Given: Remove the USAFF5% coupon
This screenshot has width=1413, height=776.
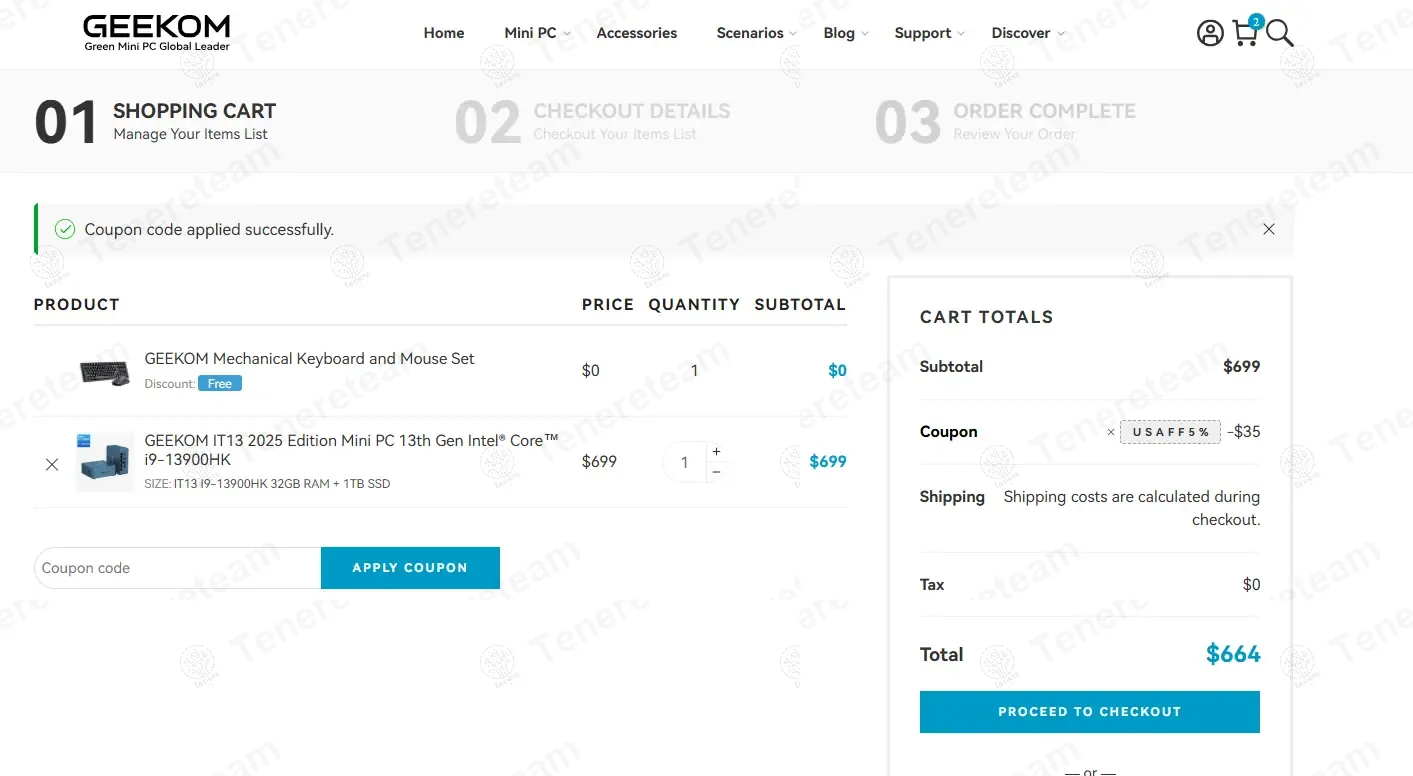Looking at the screenshot, I should click(x=1111, y=432).
